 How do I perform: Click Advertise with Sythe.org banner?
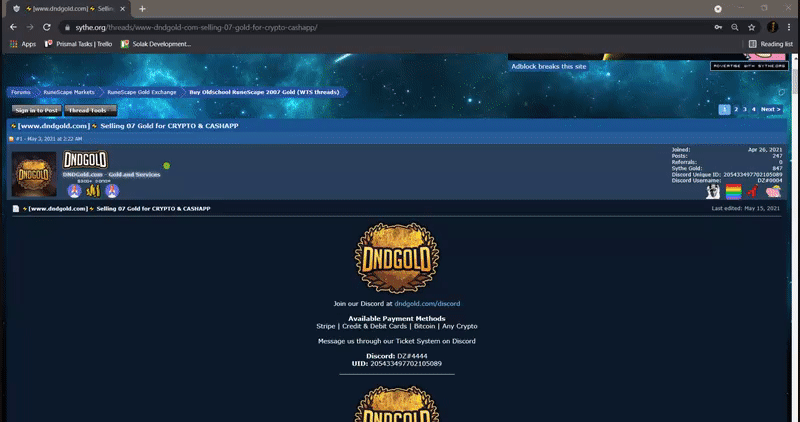tap(749, 66)
